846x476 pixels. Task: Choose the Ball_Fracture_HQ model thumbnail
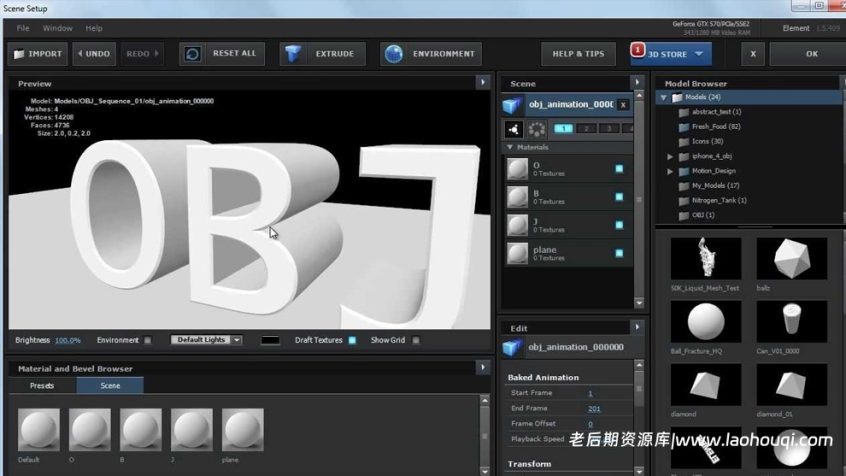click(x=706, y=322)
